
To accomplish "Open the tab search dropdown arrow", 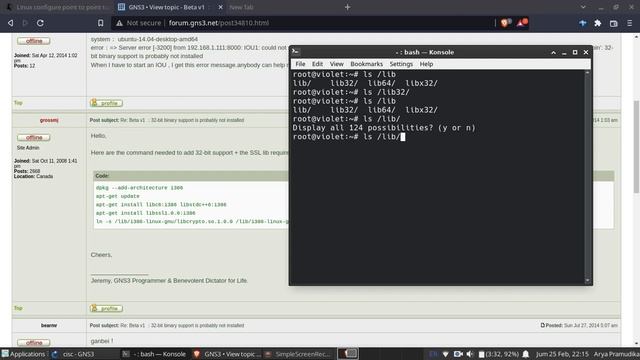I will [x=583, y=7].
